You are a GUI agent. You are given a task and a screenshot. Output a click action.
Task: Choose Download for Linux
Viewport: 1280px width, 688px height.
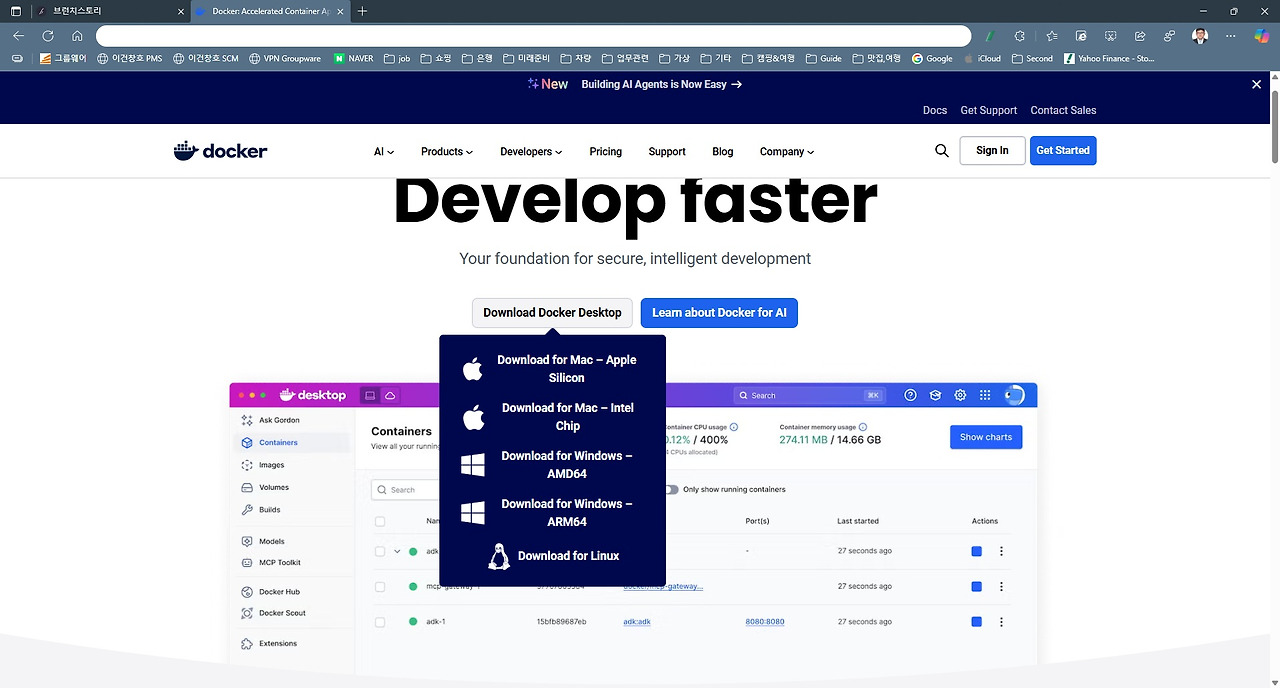(568, 556)
